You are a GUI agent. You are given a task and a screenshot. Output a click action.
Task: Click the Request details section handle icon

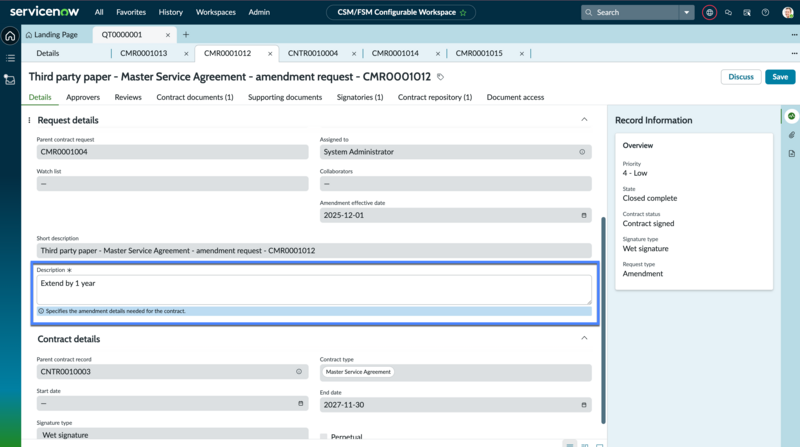point(29,120)
